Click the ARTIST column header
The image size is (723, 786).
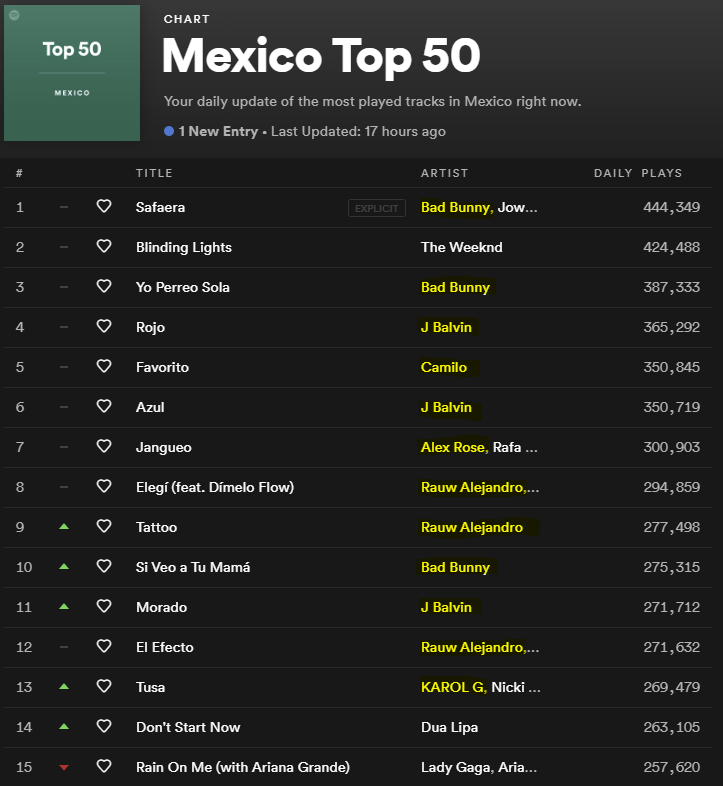(x=444, y=173)
